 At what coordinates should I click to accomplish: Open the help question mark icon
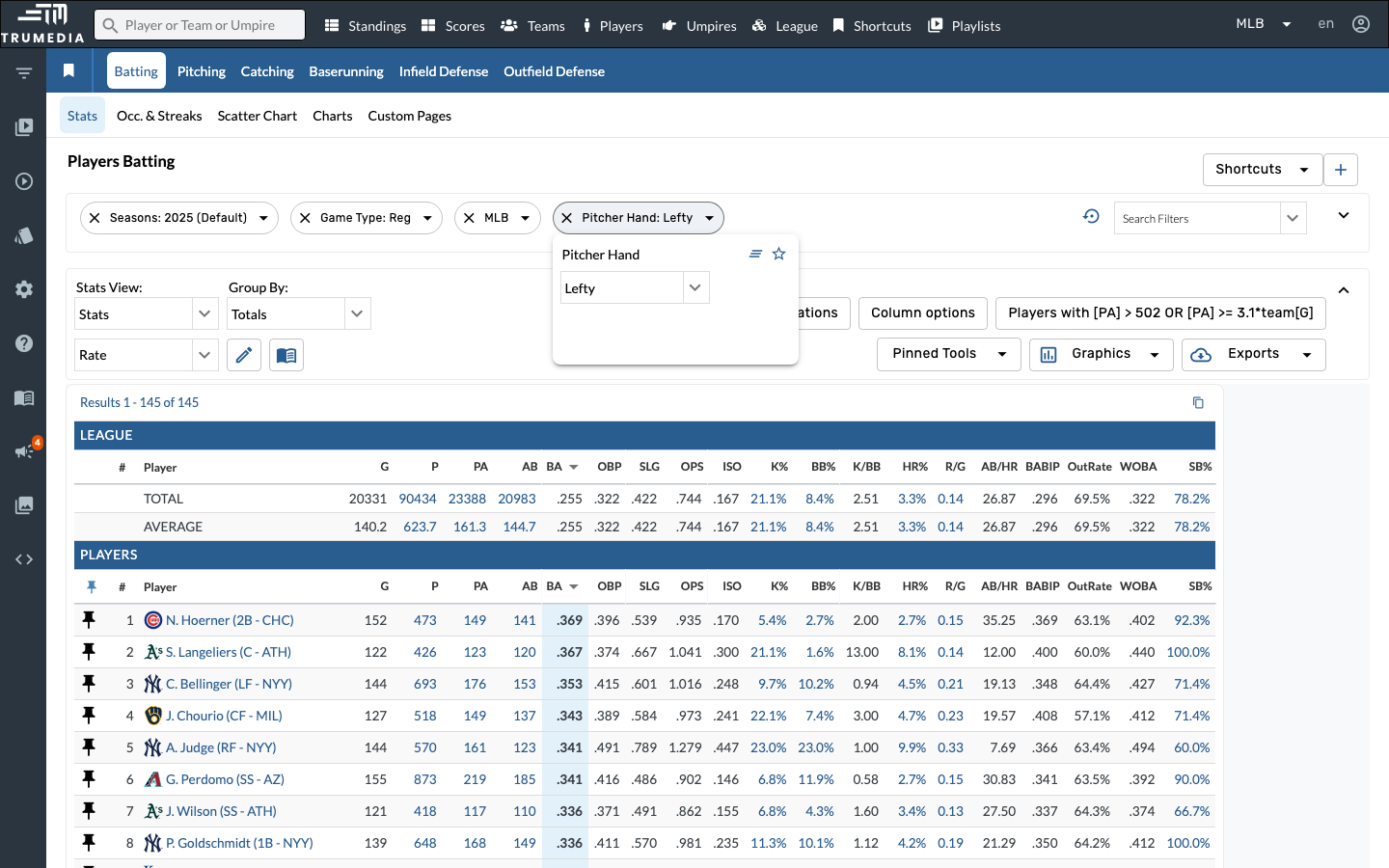pos(24,343)
